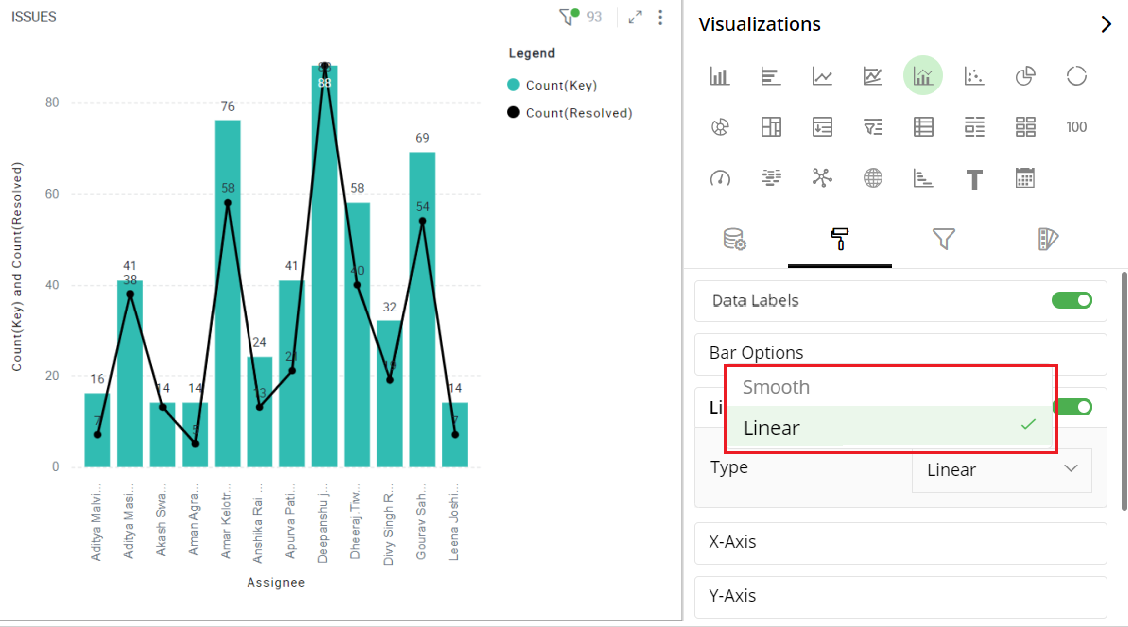Choose the globe map visualization
The width and height of the screenshot is (1128, 627).
(873, 178)
